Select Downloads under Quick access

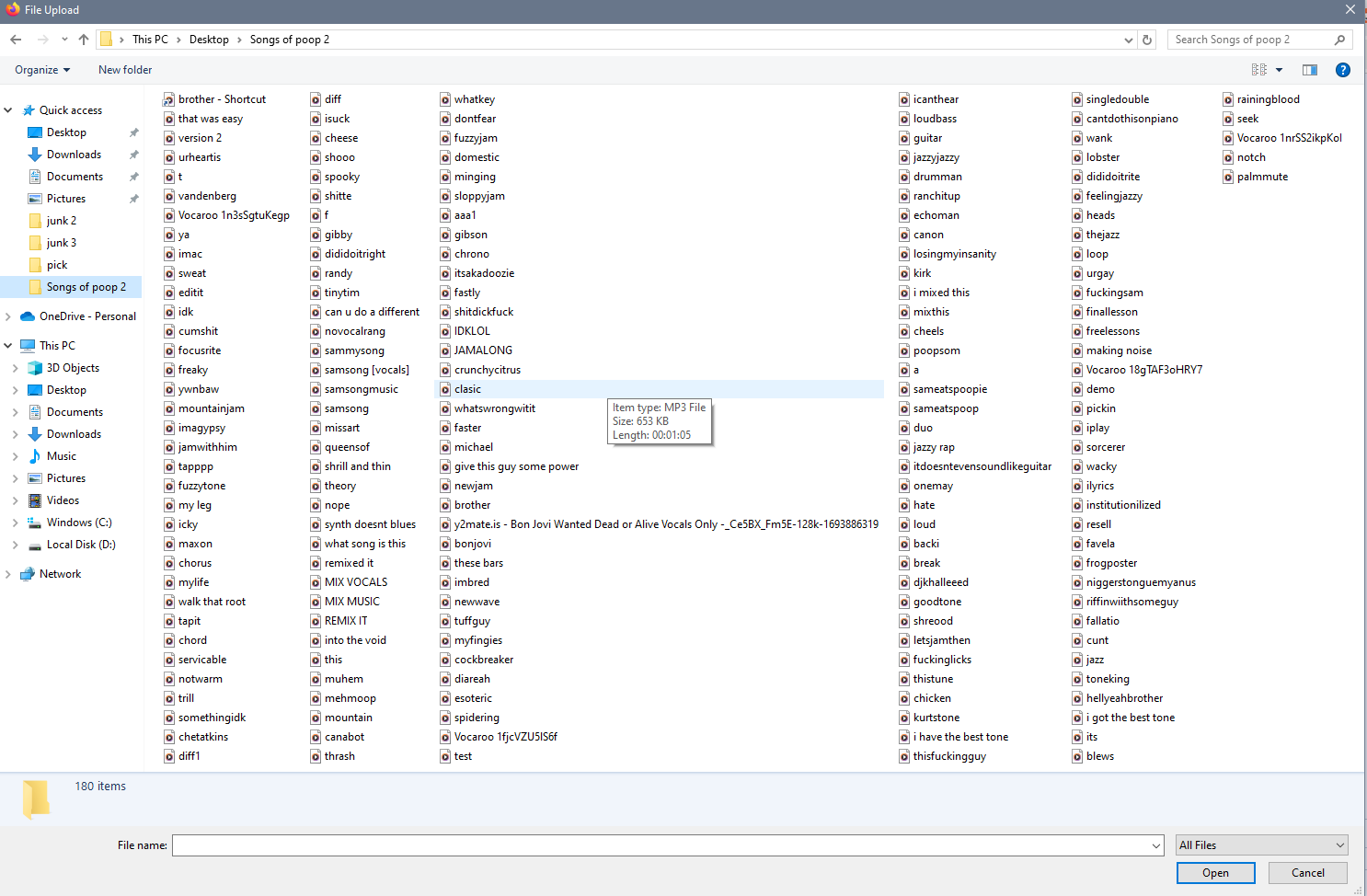pos(74,155)
